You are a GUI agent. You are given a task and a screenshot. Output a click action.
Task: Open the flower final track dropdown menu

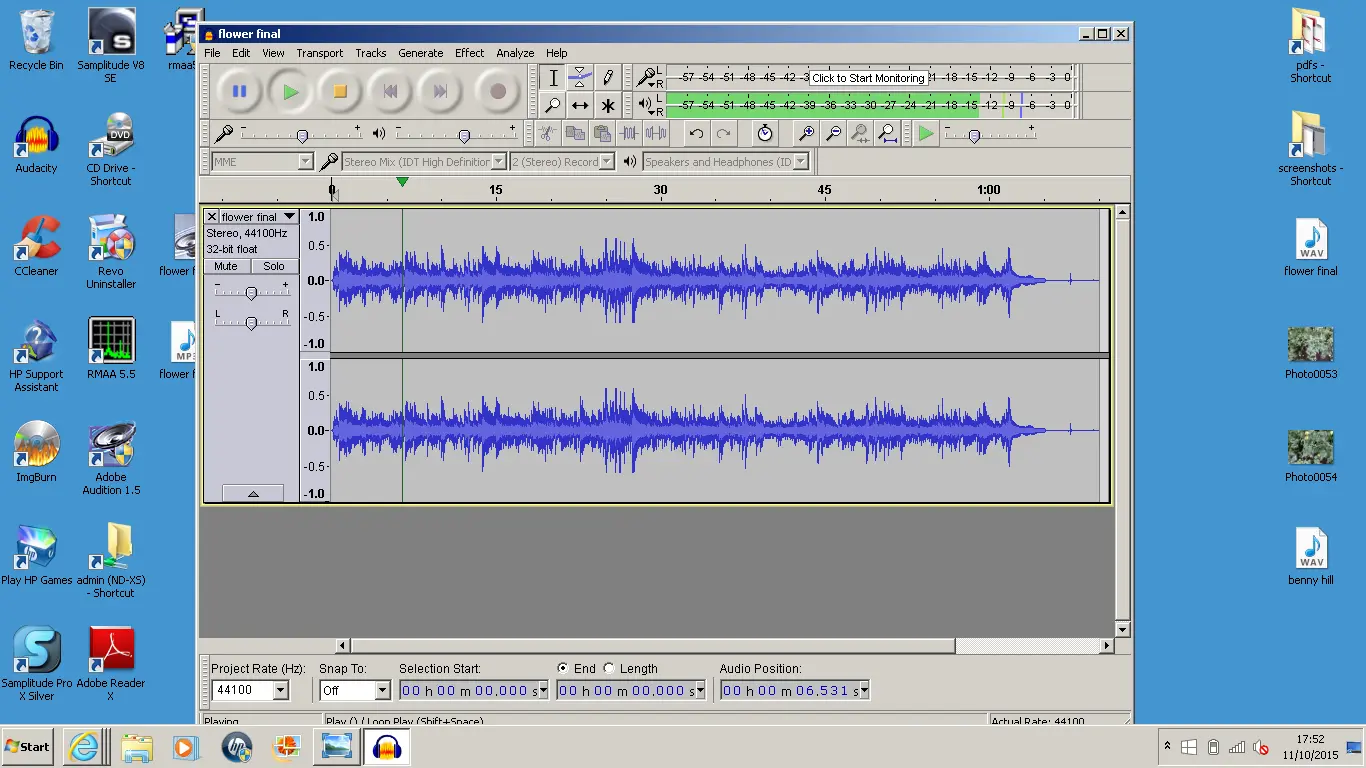tap(259, 217)
